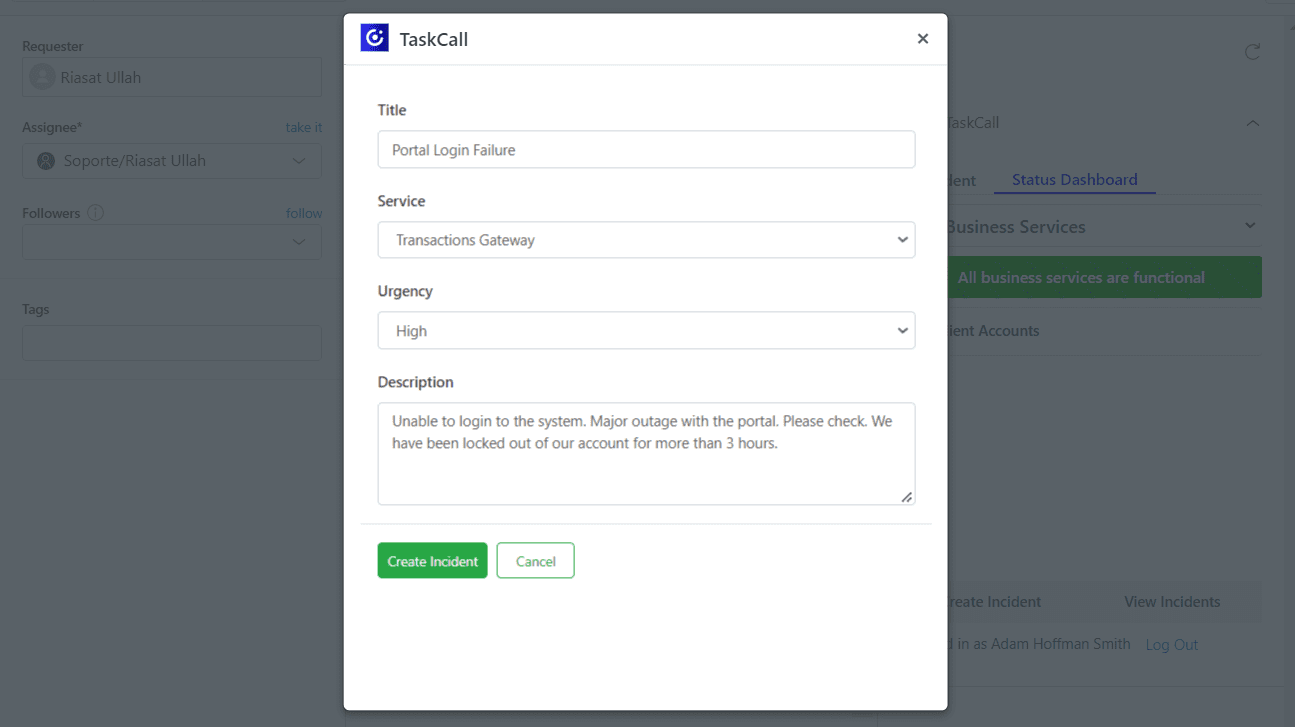The height and width of the screenshot is (727, 1295).
Task: Open the Urgency dropdown set to High
Action: click(646, 331)
